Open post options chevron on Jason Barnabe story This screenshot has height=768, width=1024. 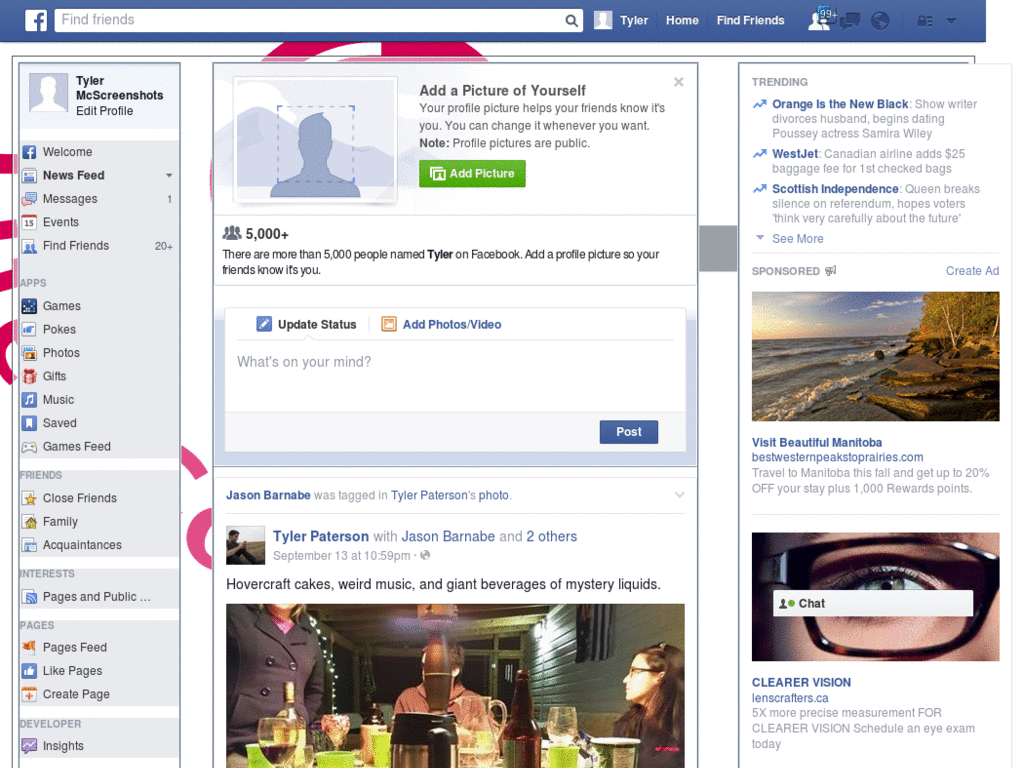coord(679,495)
